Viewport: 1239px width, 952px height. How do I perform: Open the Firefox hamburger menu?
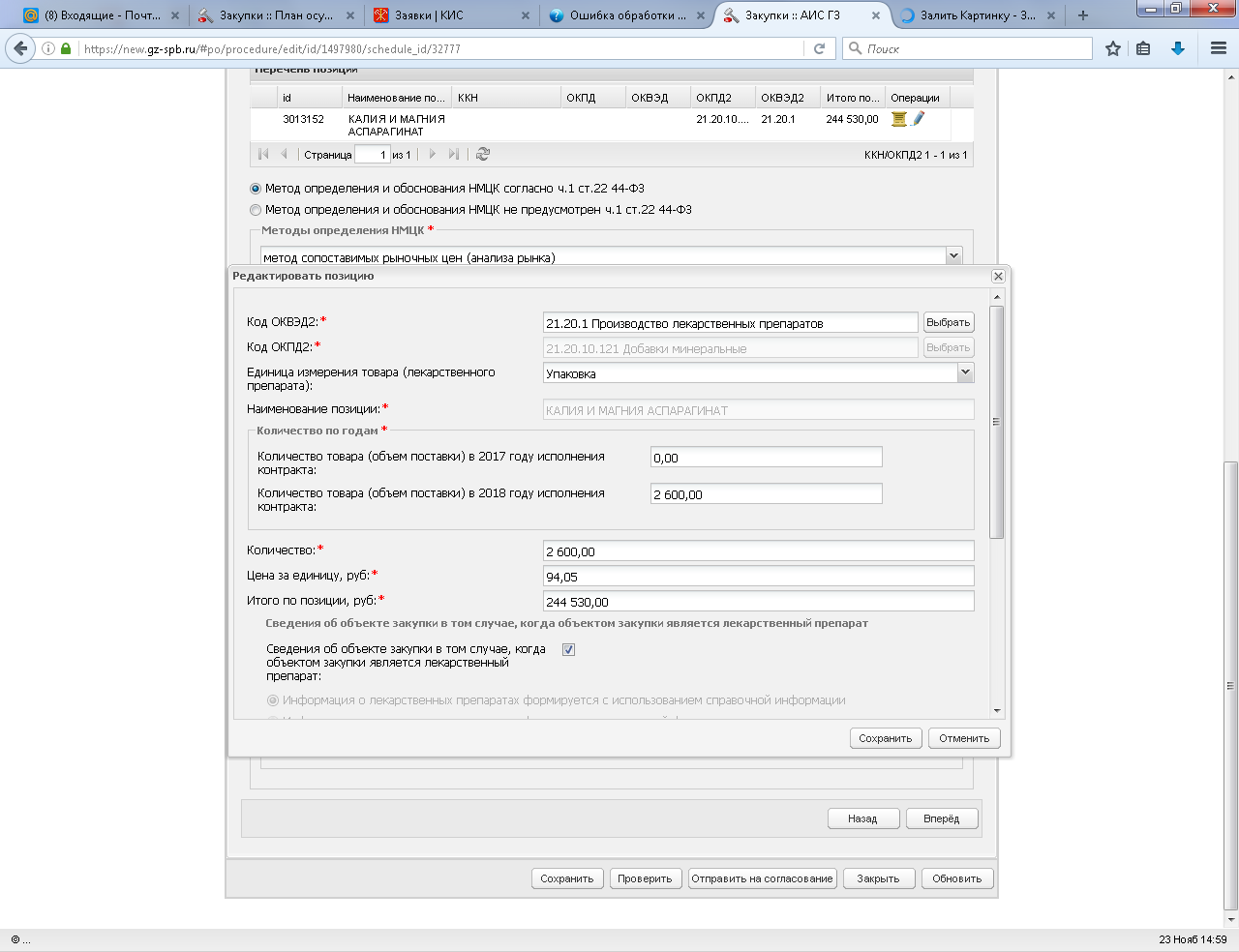[1219, 48]
